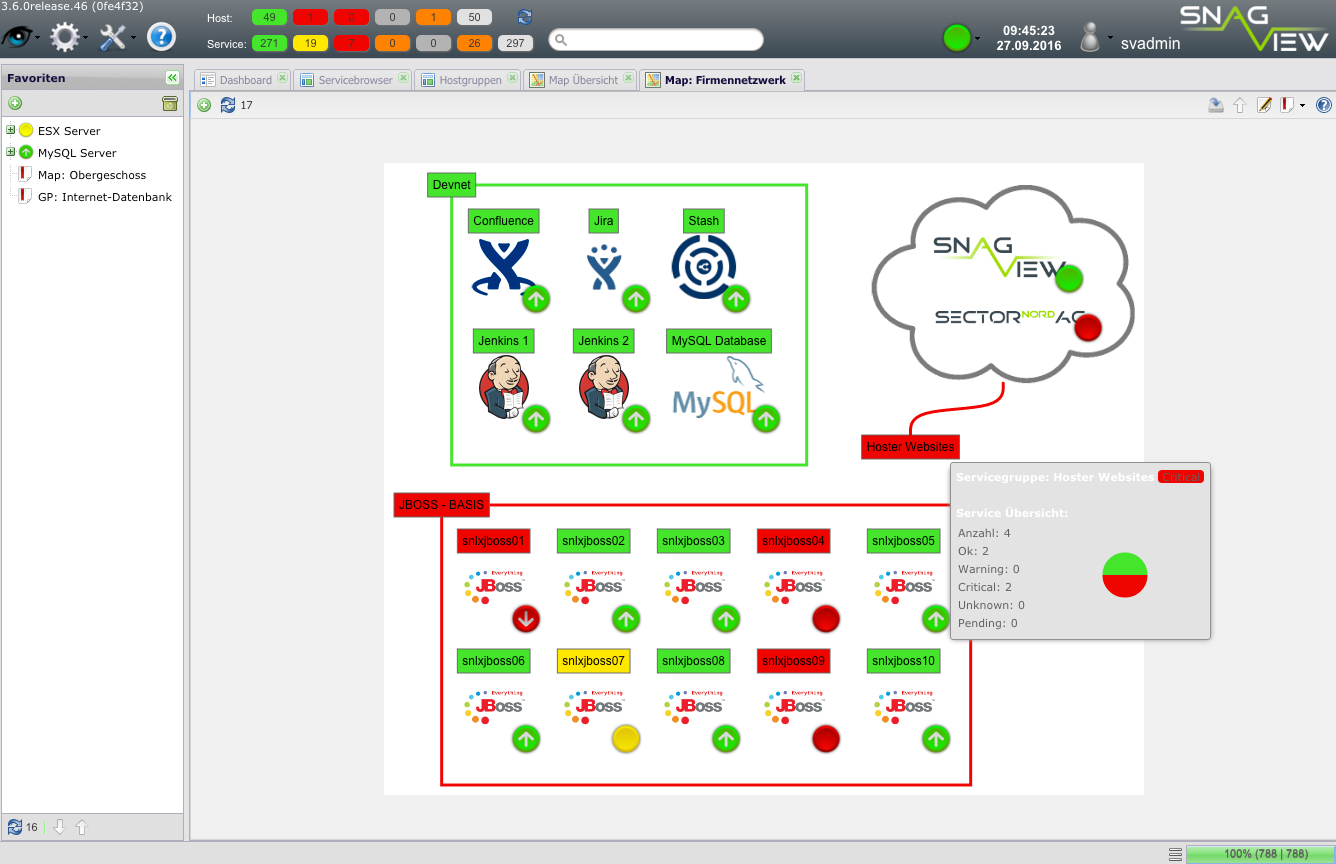1336x864 pixels.
Task: Open the gear settings menu
Action: pyautogui.click(x=66, y=37)
